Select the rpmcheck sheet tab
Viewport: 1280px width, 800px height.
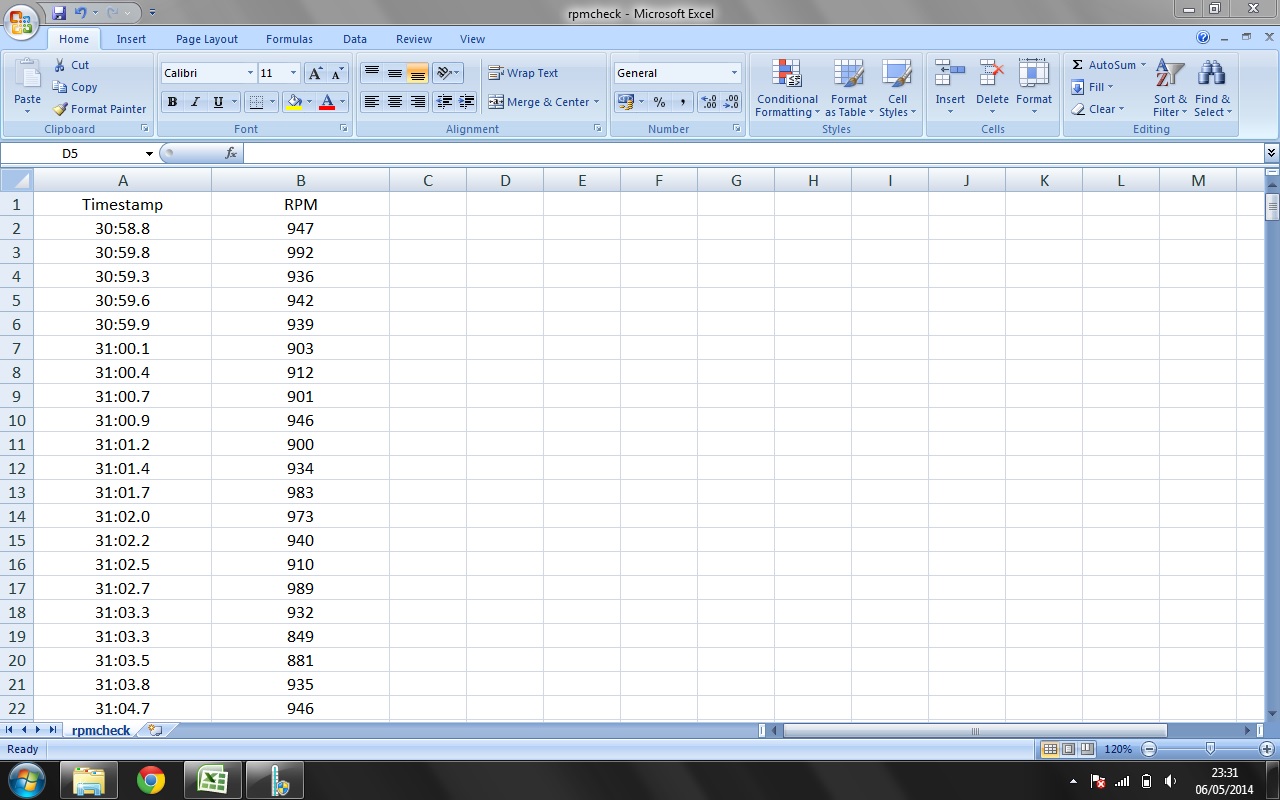101,731
